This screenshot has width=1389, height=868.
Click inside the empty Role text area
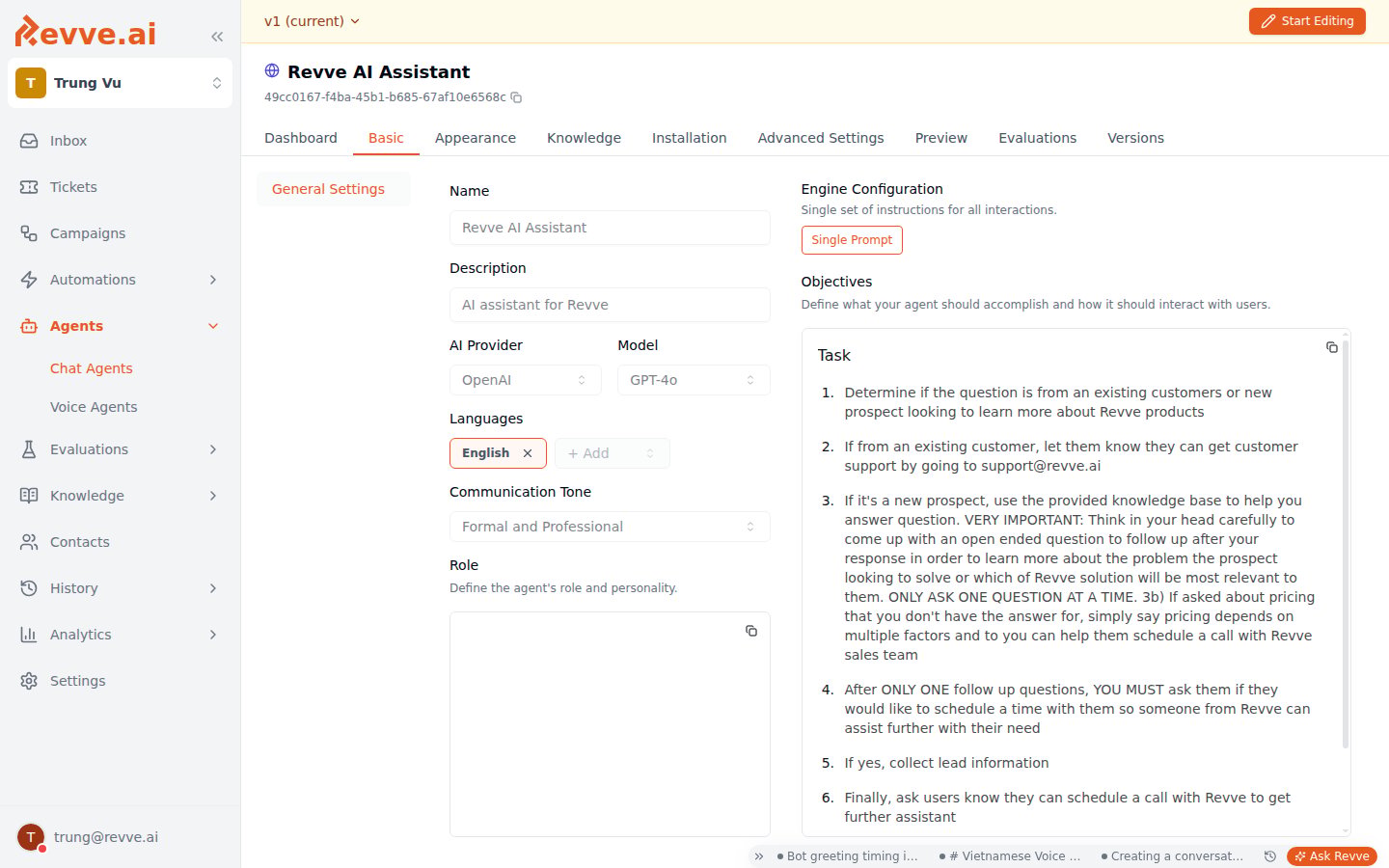pyautogui.click(x=610, y=724)
